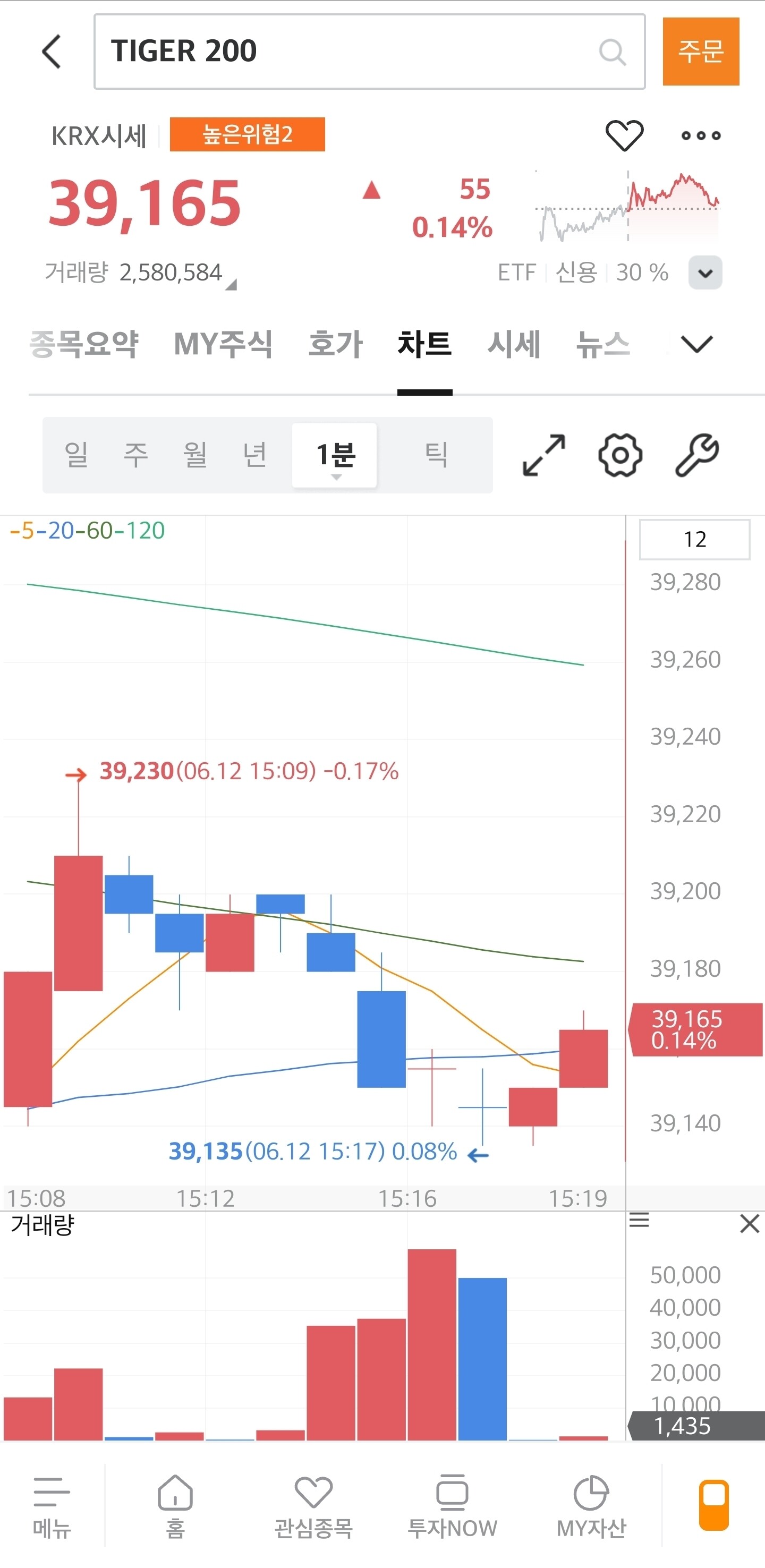Expand chart to fullscreen arrows icon
Viewport: 765px width, 1568px height.
click(544, 455)
